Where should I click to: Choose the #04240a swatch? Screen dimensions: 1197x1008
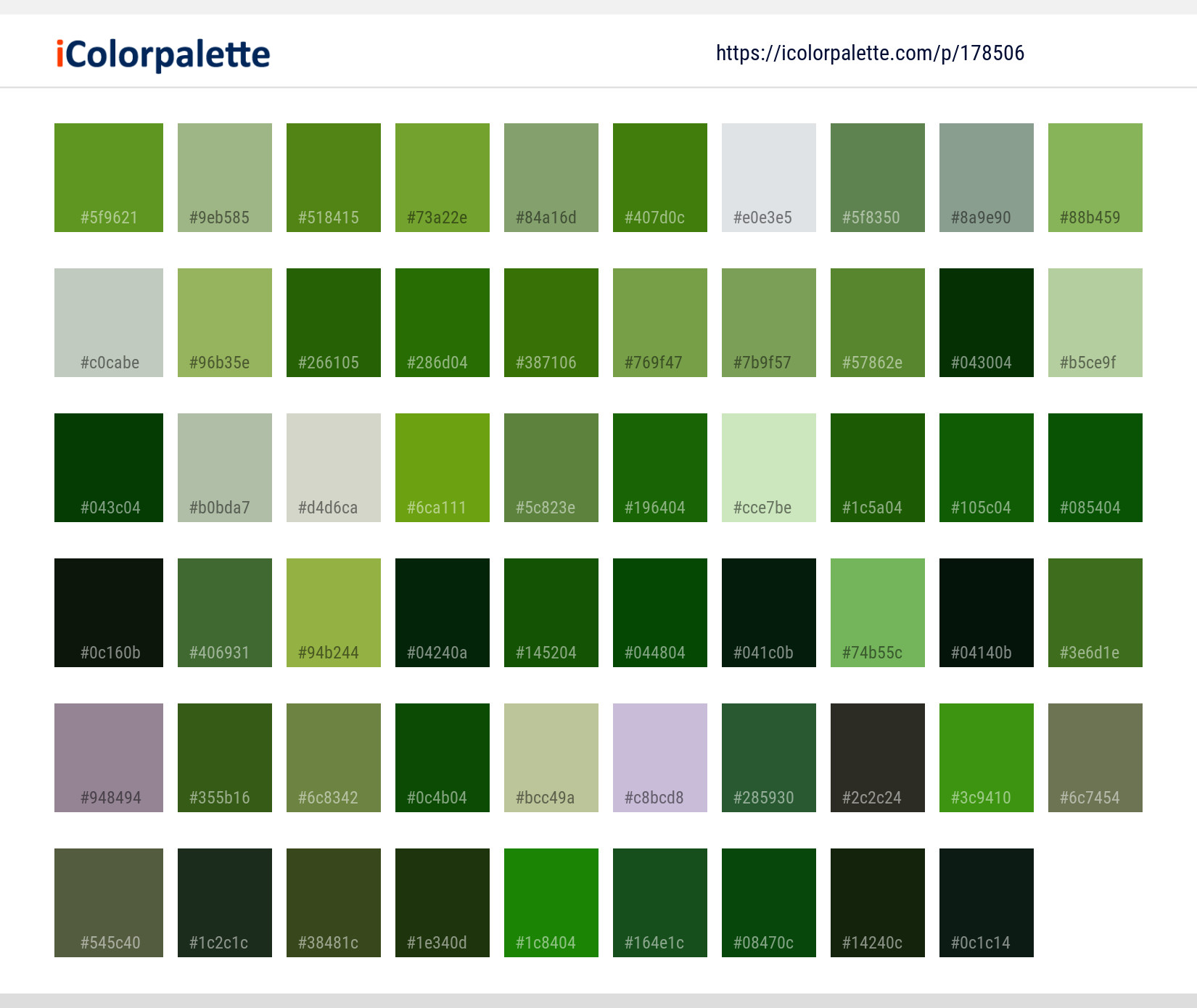(x=443, y=613)
